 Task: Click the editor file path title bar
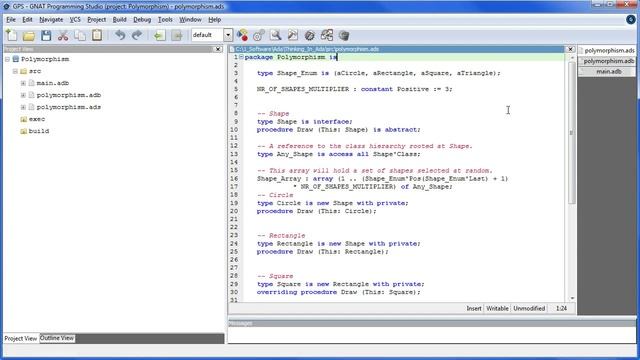click(396, 49)
